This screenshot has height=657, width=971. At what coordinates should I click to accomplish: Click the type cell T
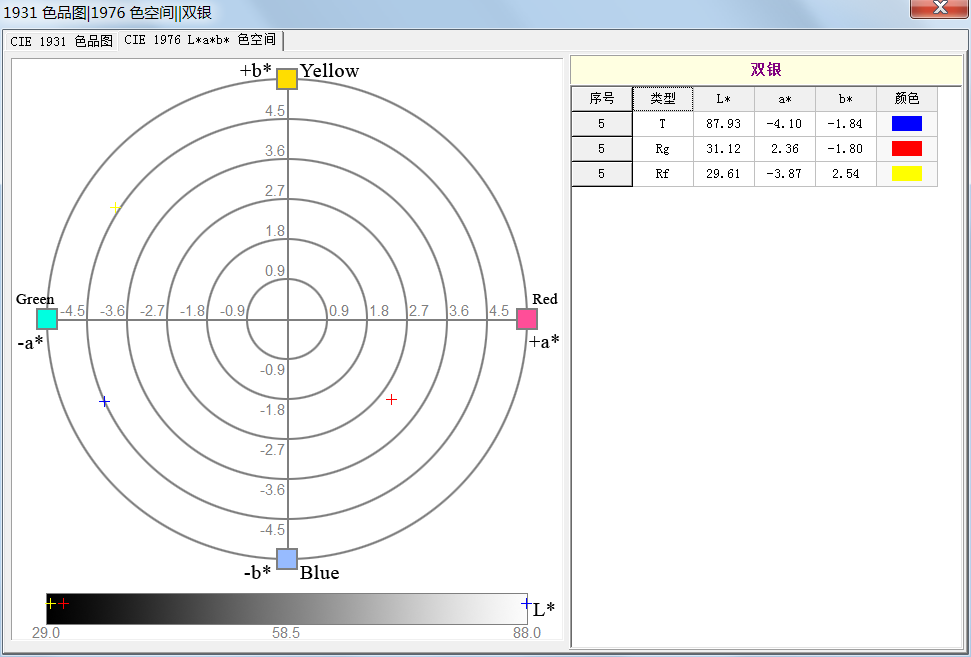[x=663, y=124]
